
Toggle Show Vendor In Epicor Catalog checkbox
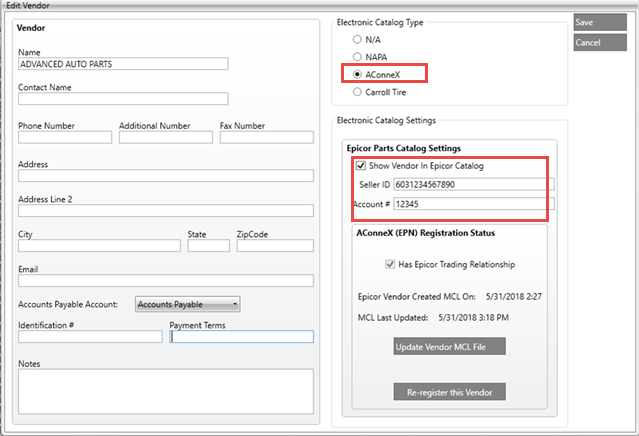(361, 165)
